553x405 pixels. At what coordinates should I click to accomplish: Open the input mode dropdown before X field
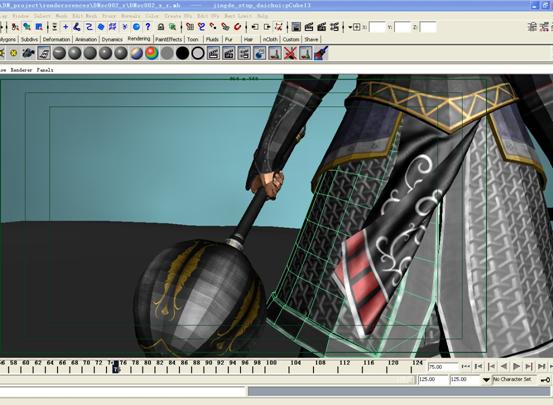point(350,27)
